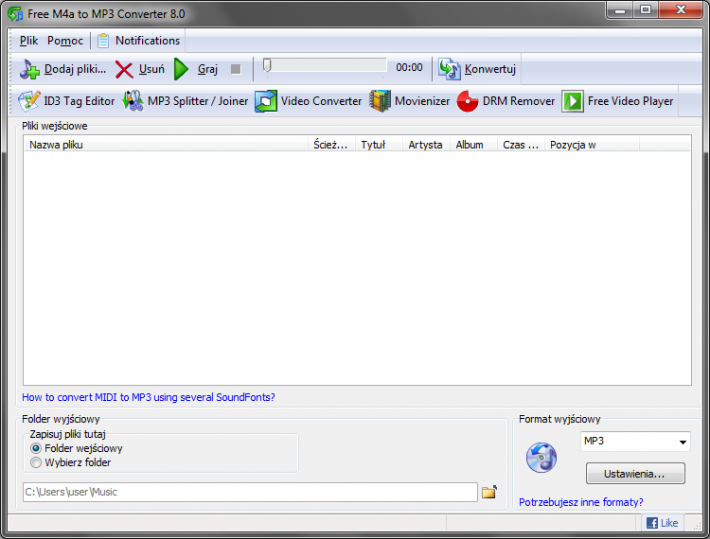The height and width of the screenshot is (539, 710).
Task: Click the output path field C:\Users\user\Music
Action: [250, 492]
